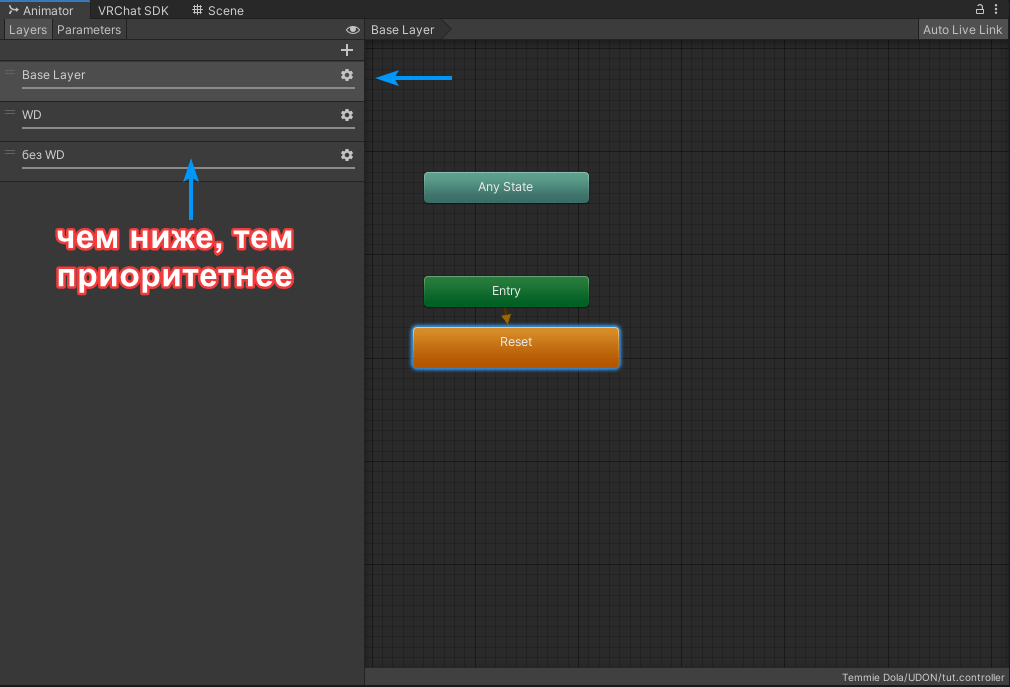Select the Entry node
Viewport: 1010px width, 687px height.
pyautogui.click(x=506, y=291)
